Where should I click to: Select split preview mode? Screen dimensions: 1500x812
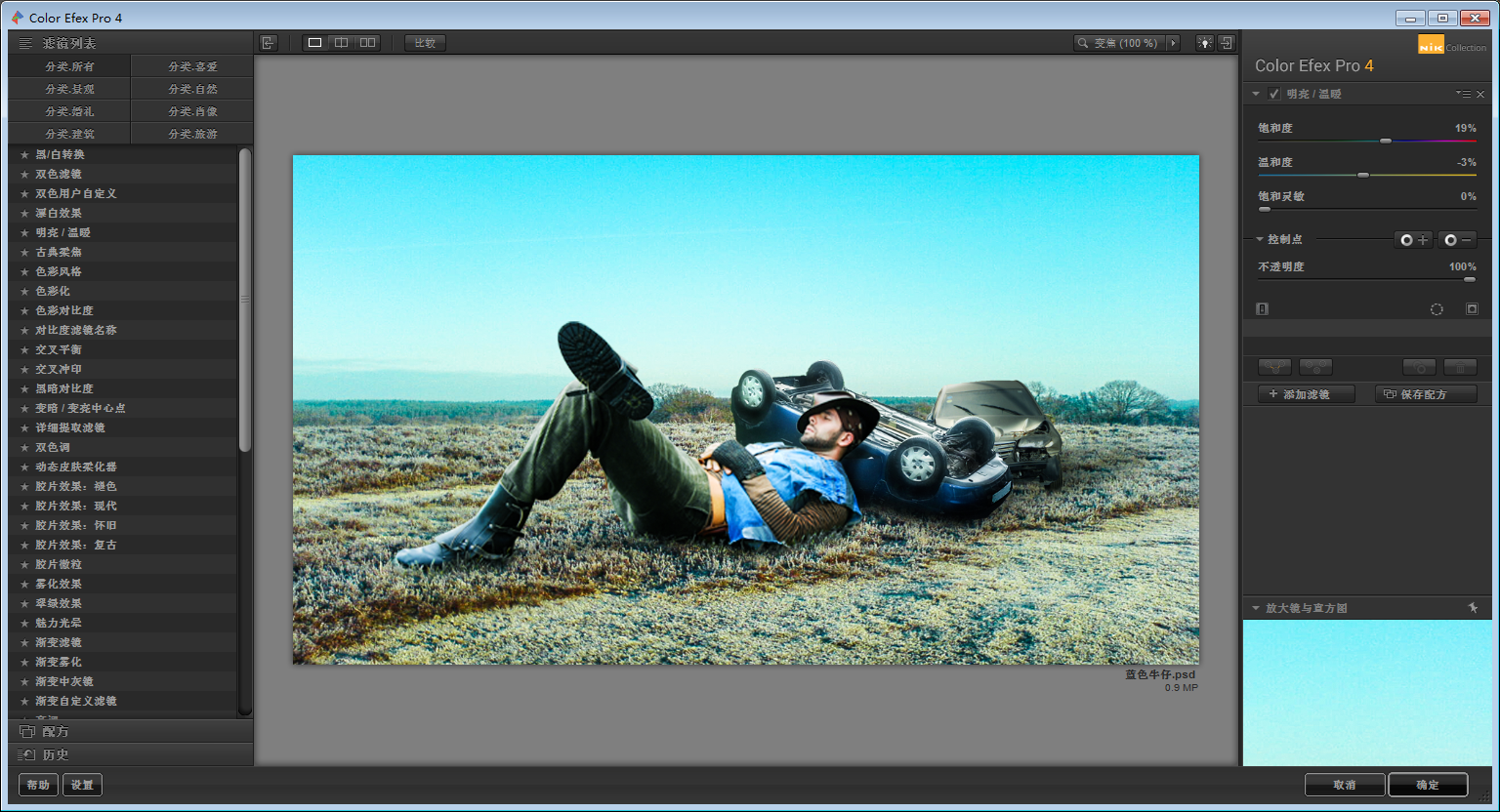[x=341, y=43]
